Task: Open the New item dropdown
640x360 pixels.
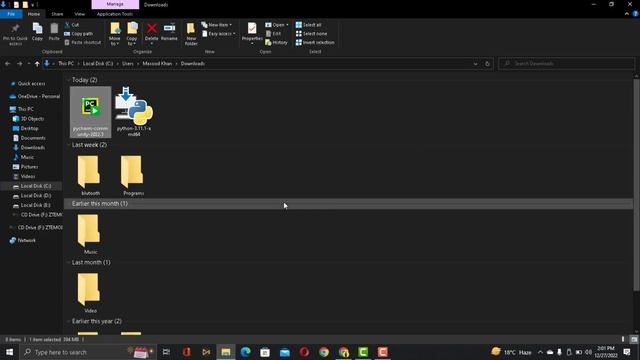Action: click(x=217, y=25)
